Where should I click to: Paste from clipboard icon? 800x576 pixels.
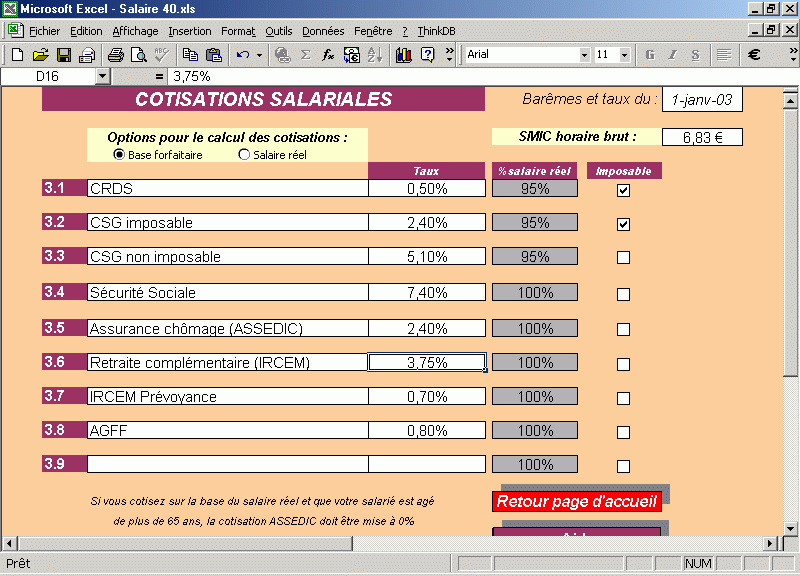[214, 55]
